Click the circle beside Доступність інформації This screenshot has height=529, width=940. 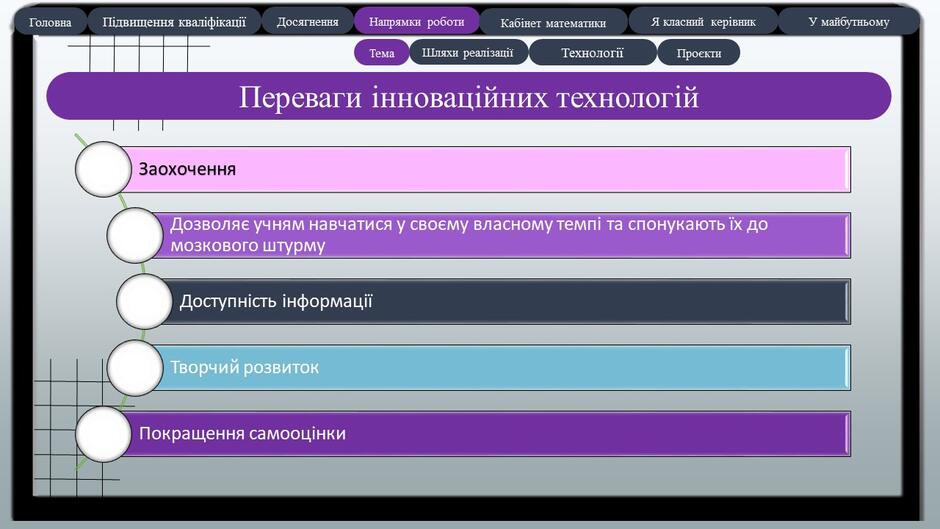[144, 301]
